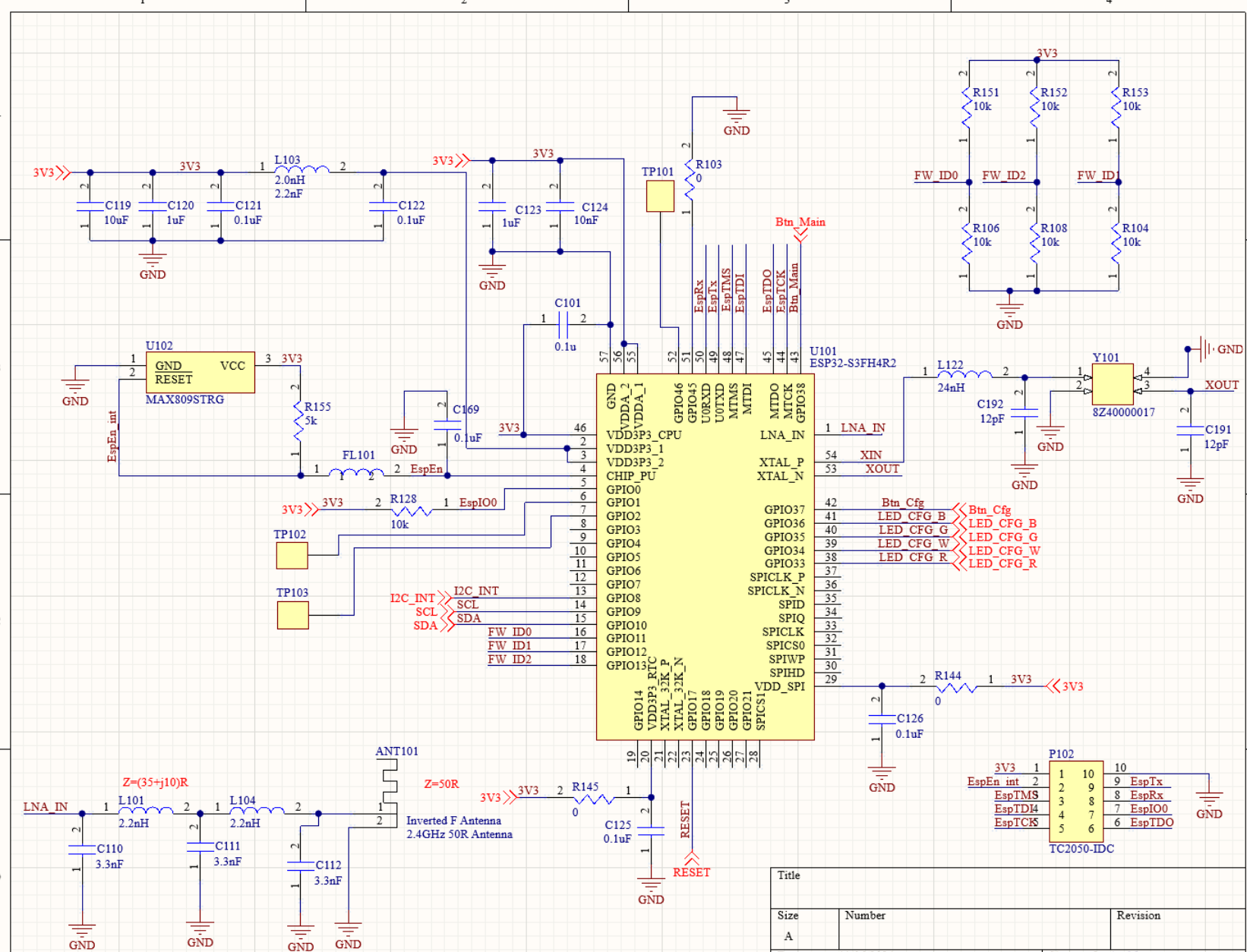Image resolution: width=1247 pixels, height=952 pixels.
Task: Select ferrite filter FL101 symbol
Action: [x=356, y=474]
